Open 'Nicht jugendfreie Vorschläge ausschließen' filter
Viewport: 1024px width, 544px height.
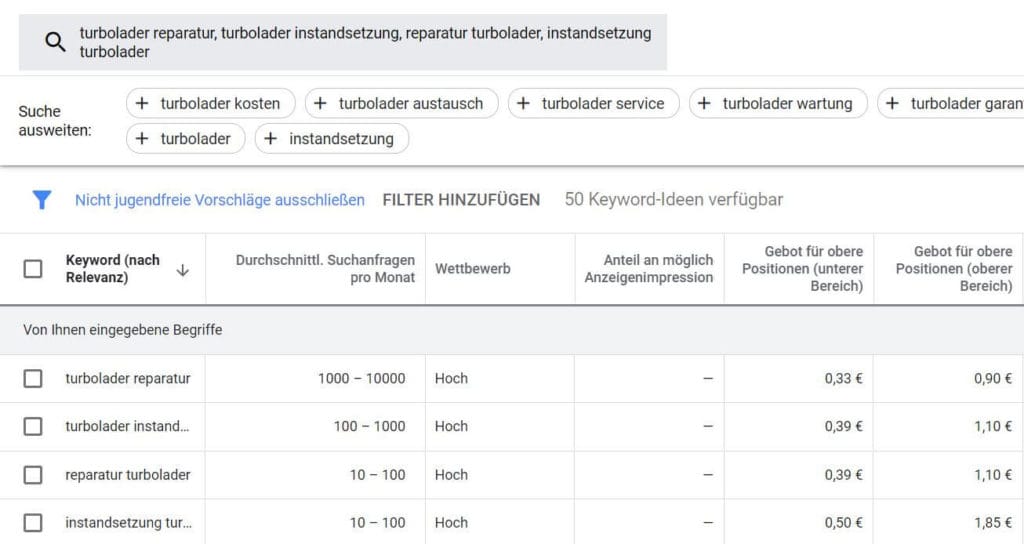tap(219, 200)
